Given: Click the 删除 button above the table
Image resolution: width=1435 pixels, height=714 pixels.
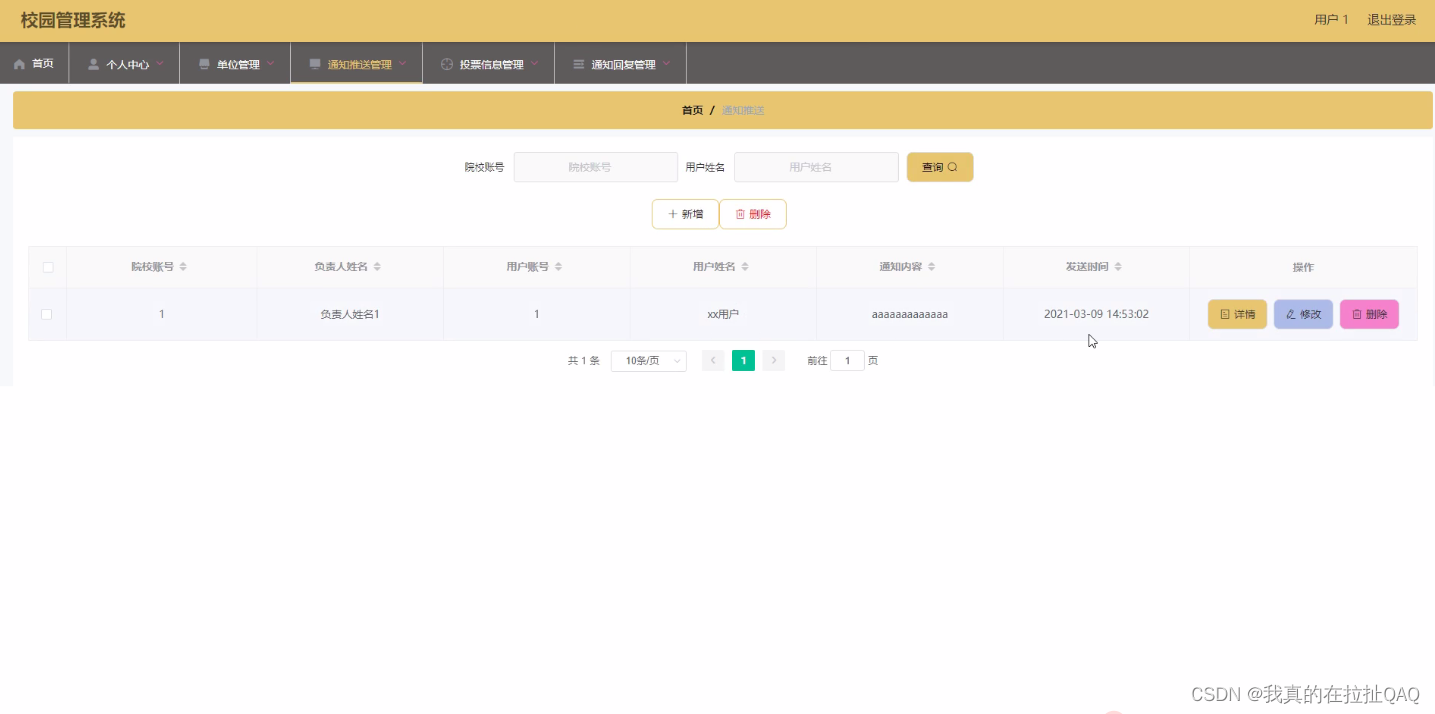Looking at the screenshot, I should (753, 214).
